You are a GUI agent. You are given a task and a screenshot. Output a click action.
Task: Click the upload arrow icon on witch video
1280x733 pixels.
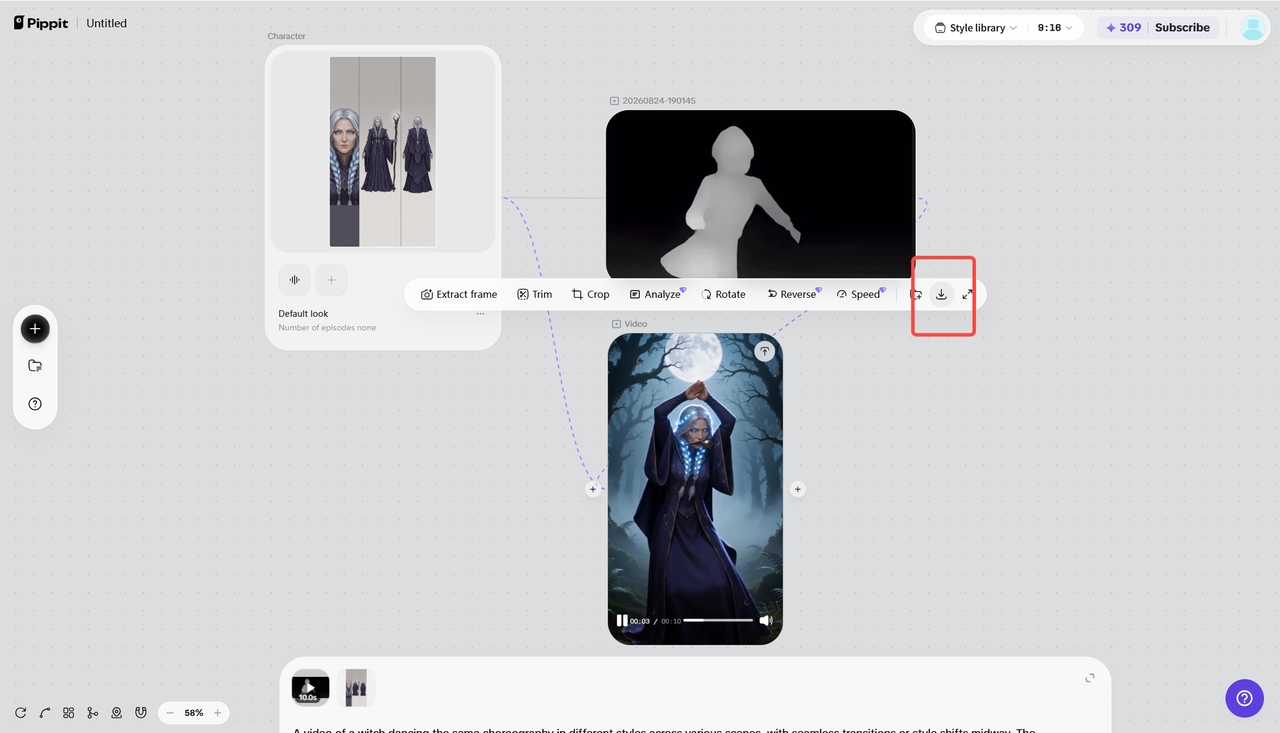point(764,351)
